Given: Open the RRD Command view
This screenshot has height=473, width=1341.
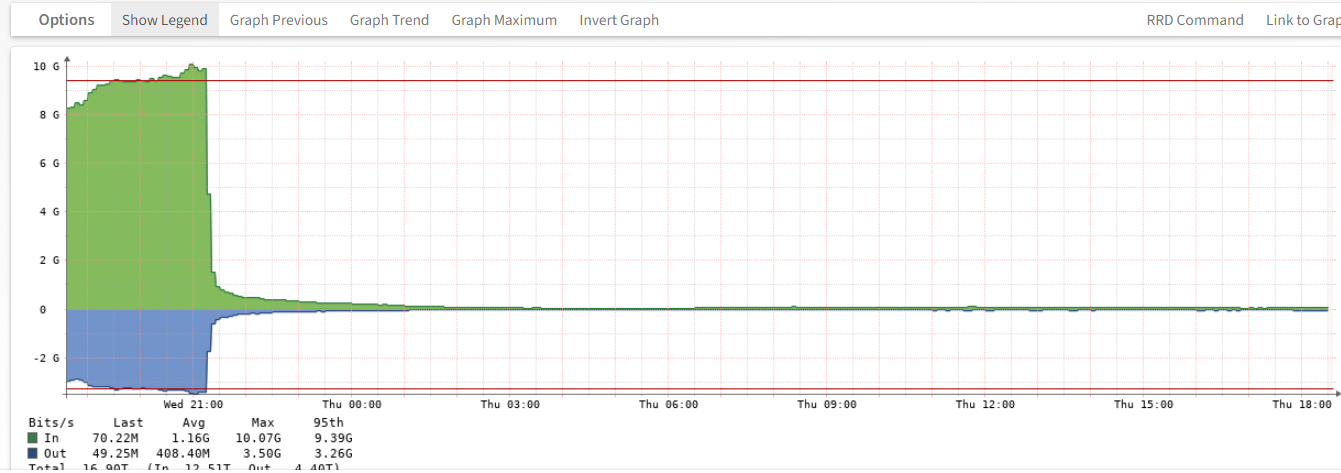Looking at the screenshot, I should (x=1194, y=20).
